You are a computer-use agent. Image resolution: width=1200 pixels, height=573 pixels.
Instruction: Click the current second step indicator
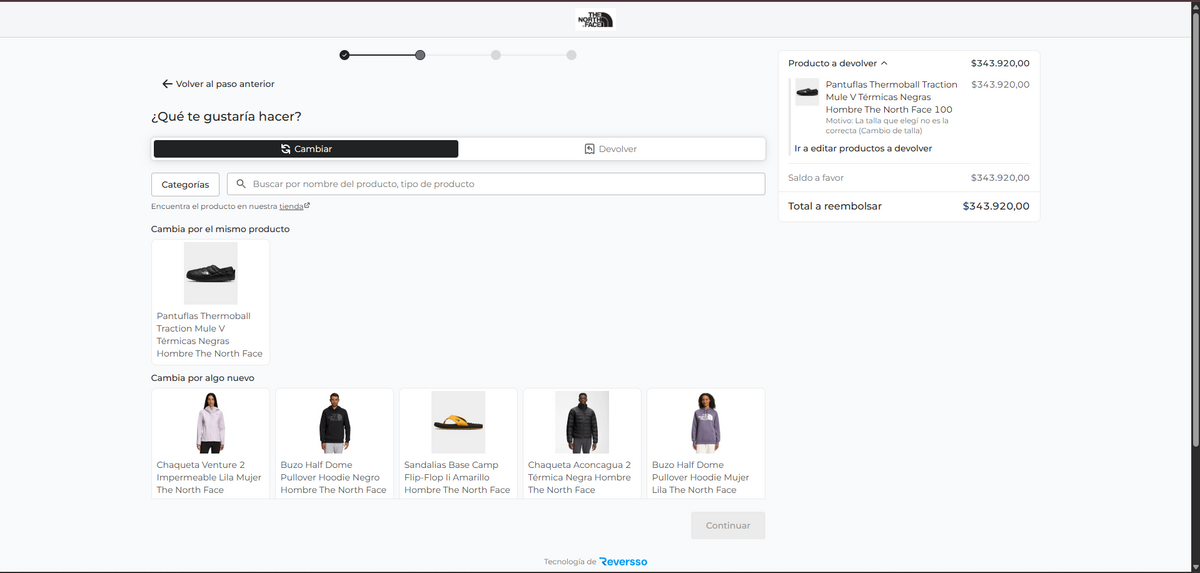pos(420,55)
